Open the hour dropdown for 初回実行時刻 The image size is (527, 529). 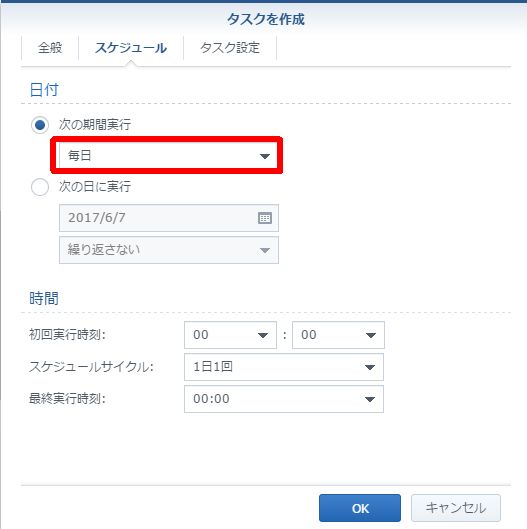(230, 335)
